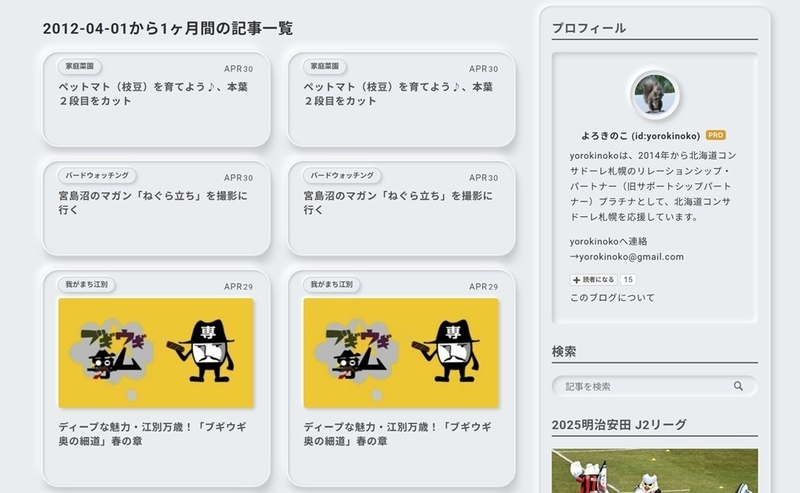Viewport: 800px width, 493px height.
Task: Open the squirrel profile avatar
Action: pyautogui.click(x=655, y=95)
